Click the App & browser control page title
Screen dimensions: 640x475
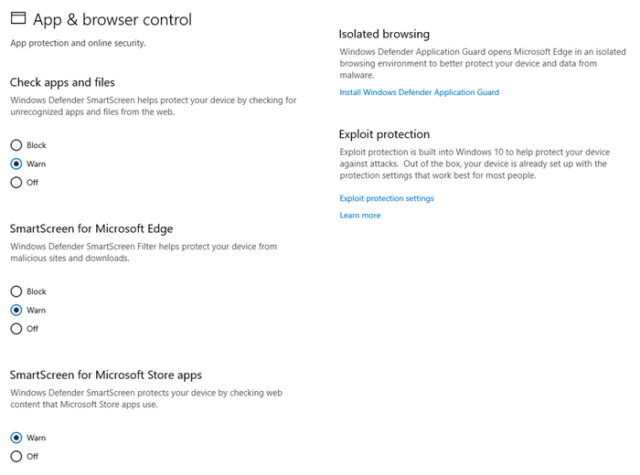[112, 19]
